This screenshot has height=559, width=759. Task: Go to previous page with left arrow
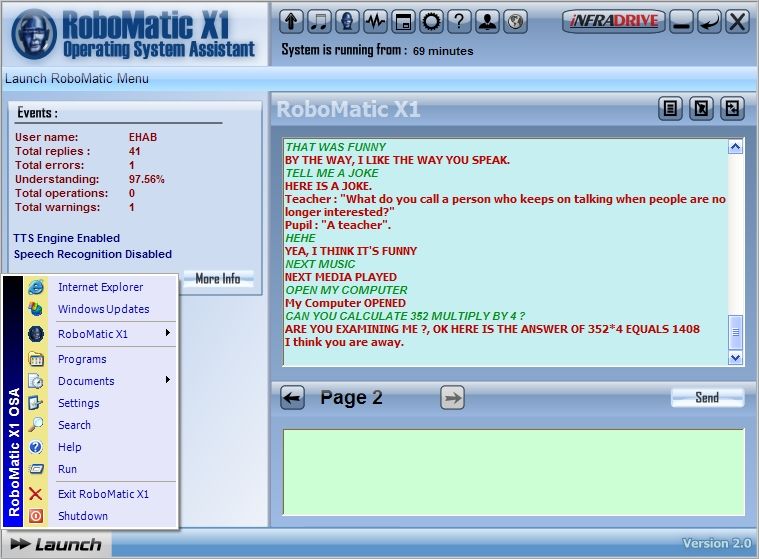[293, 398]
